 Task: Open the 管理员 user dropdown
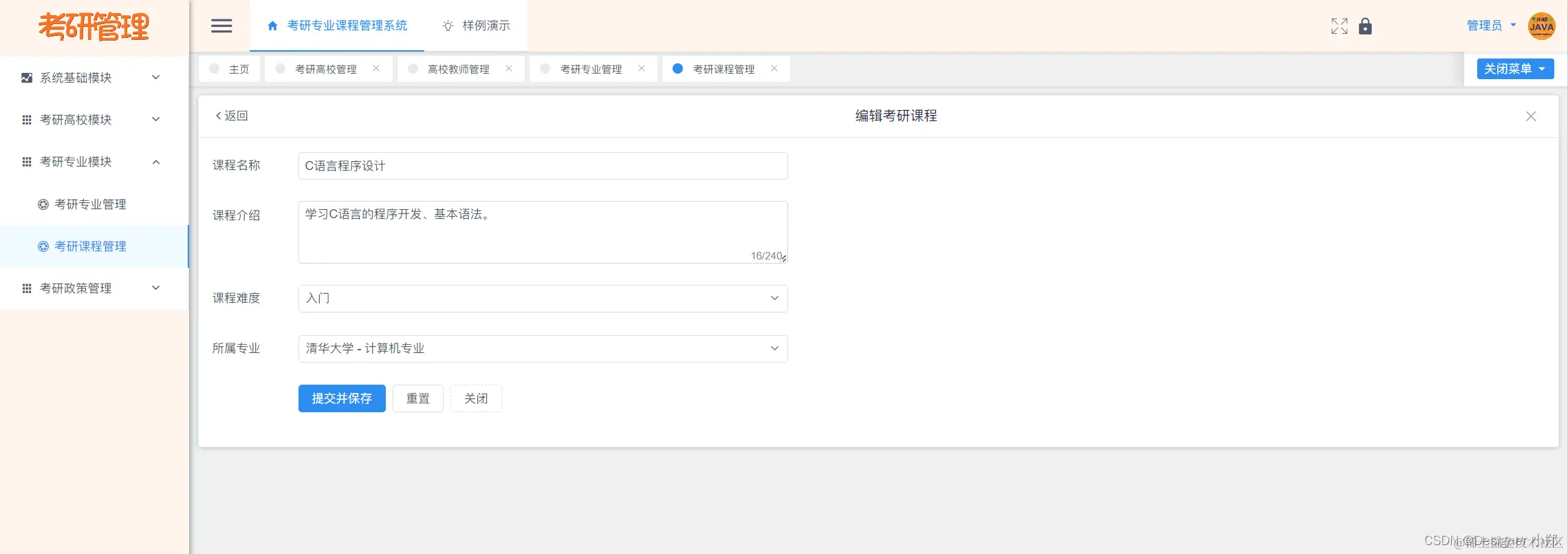click(1491, 25)
